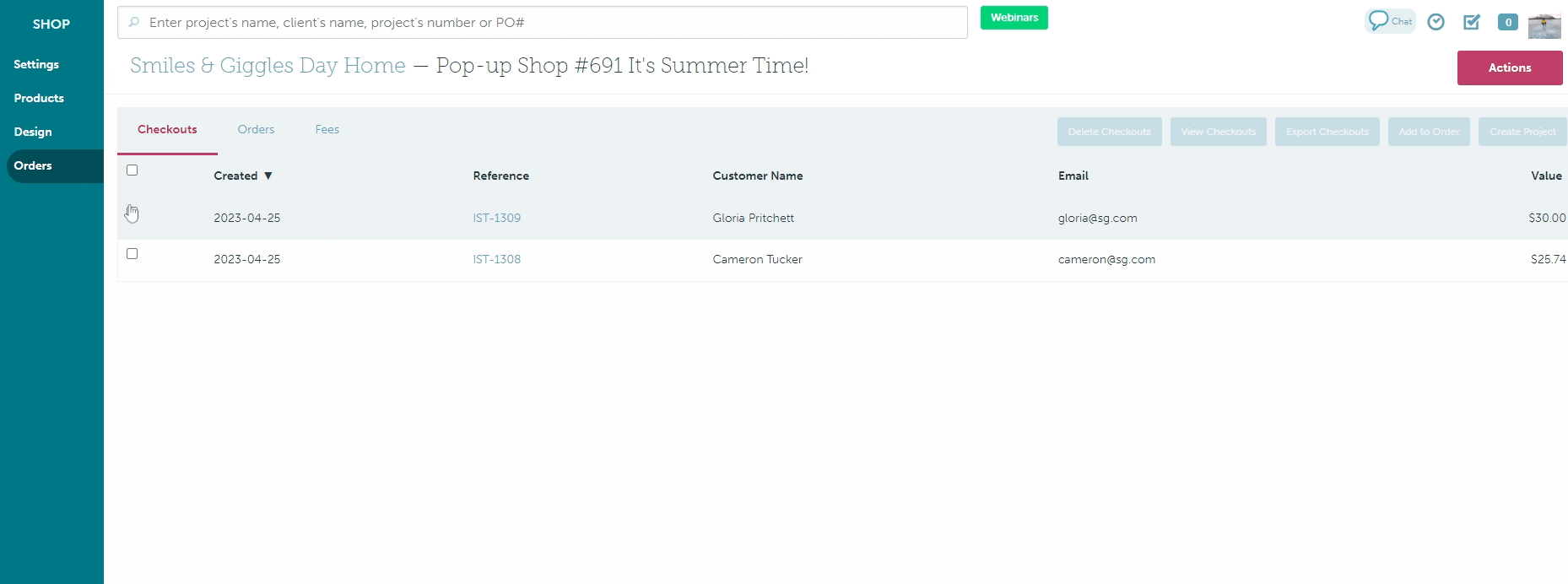
Task: Focus the project search input field
Action: (549, 23)
